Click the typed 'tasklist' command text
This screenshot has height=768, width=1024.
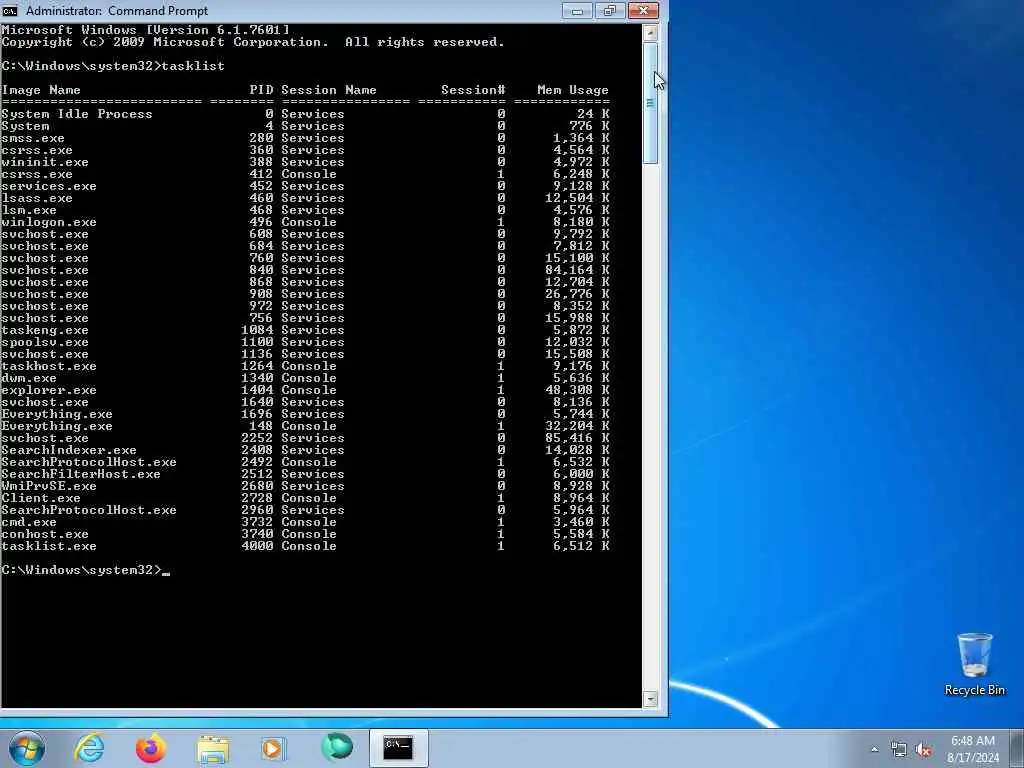[193, 66]
